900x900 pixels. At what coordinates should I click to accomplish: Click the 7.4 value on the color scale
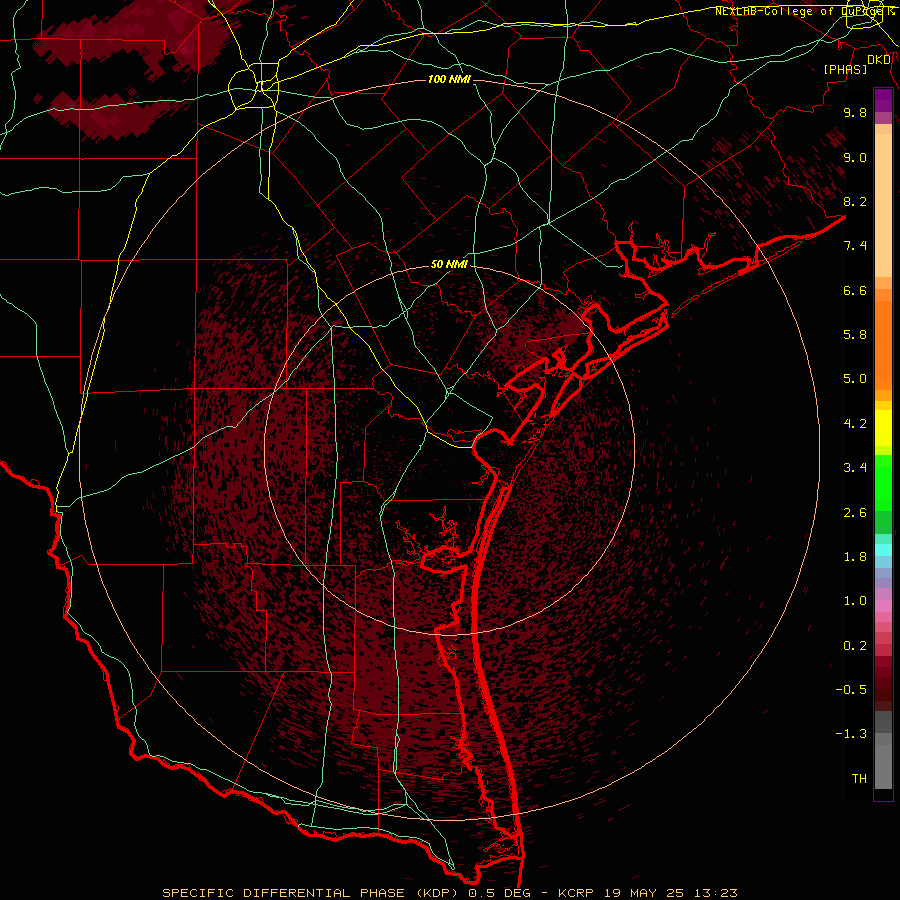tap(855, 246)
